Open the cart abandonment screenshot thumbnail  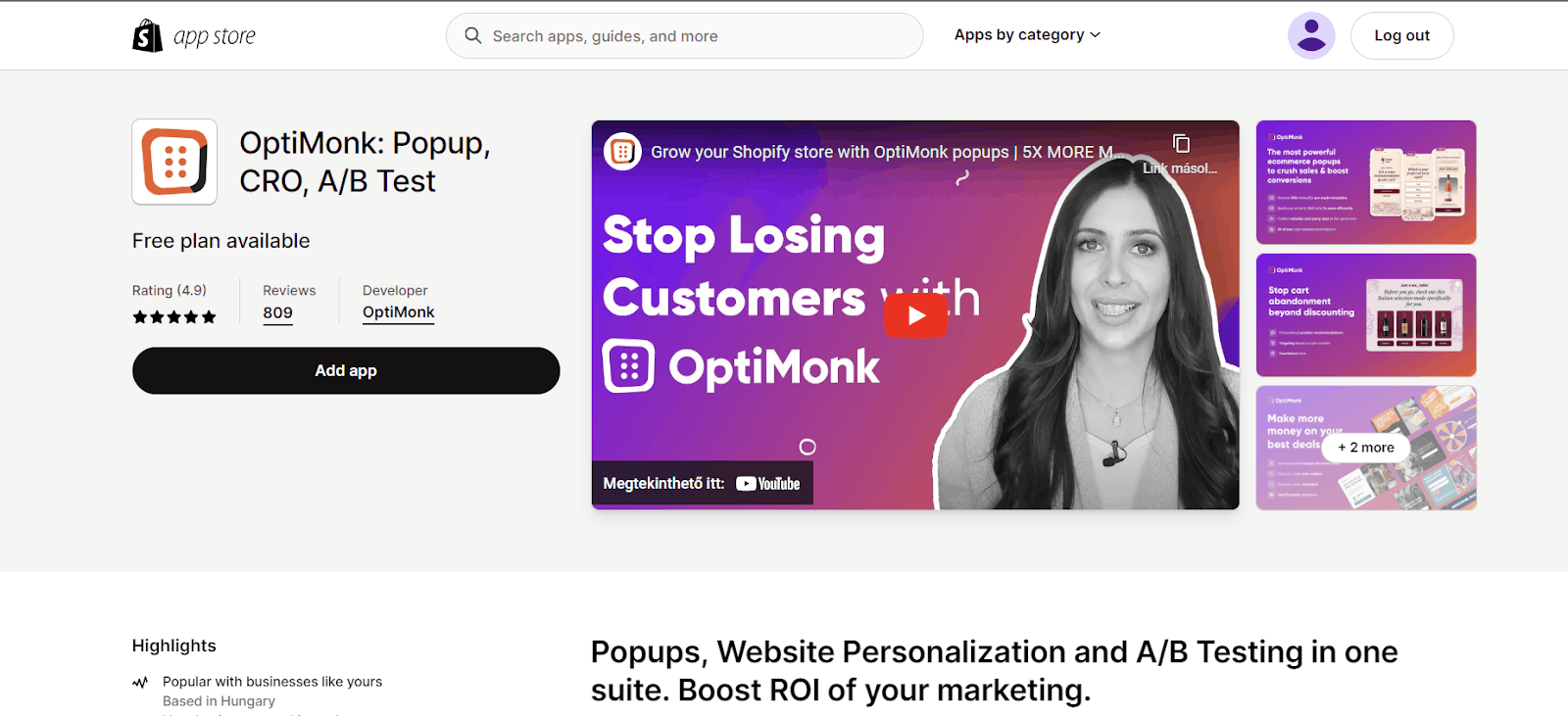coord(1366,315)
